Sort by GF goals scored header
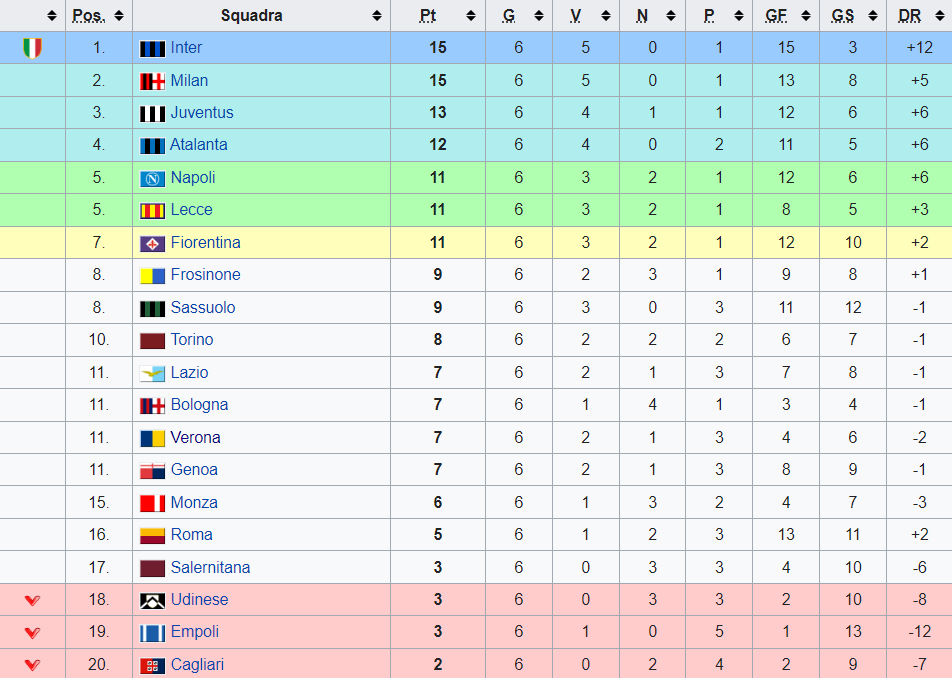Screen dimensions: 952x678 777,16
